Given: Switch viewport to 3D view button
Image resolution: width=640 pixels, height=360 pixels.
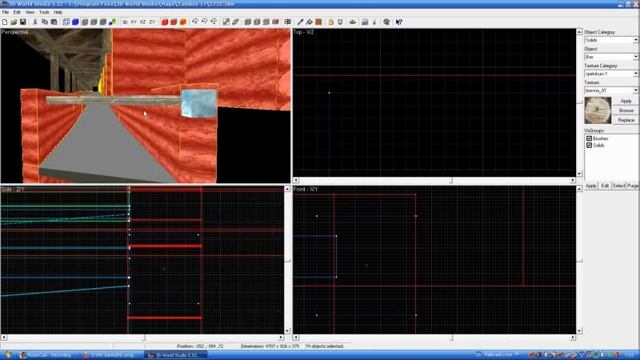Looking at the screenshot, I should tap(125, 22).
